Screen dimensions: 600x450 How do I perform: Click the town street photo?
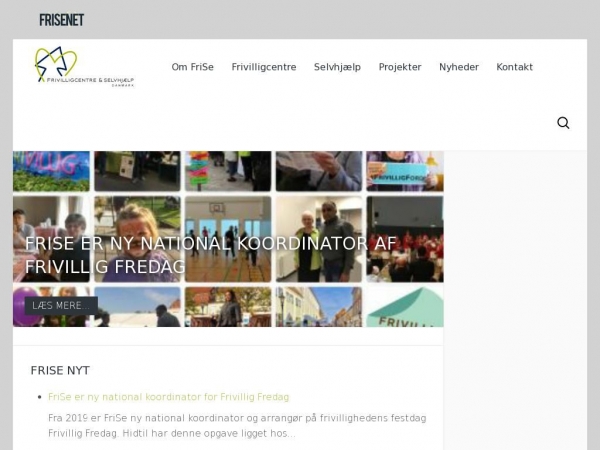coord(319,307)
